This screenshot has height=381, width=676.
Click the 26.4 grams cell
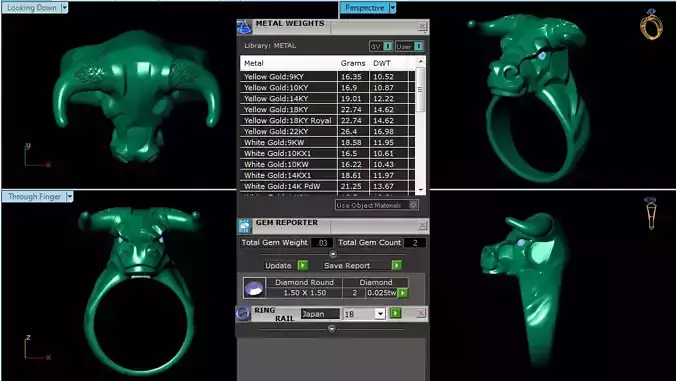point(353,131)
